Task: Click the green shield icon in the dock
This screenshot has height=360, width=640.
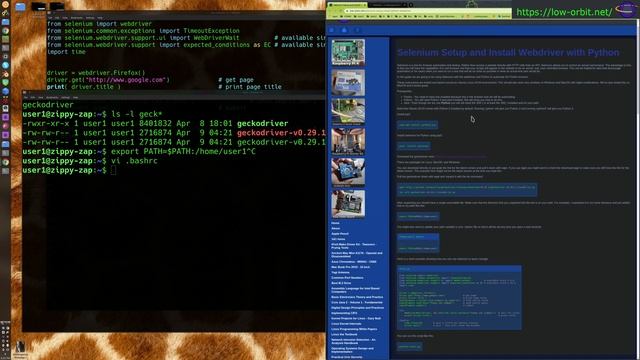Action: click(5, 82)
